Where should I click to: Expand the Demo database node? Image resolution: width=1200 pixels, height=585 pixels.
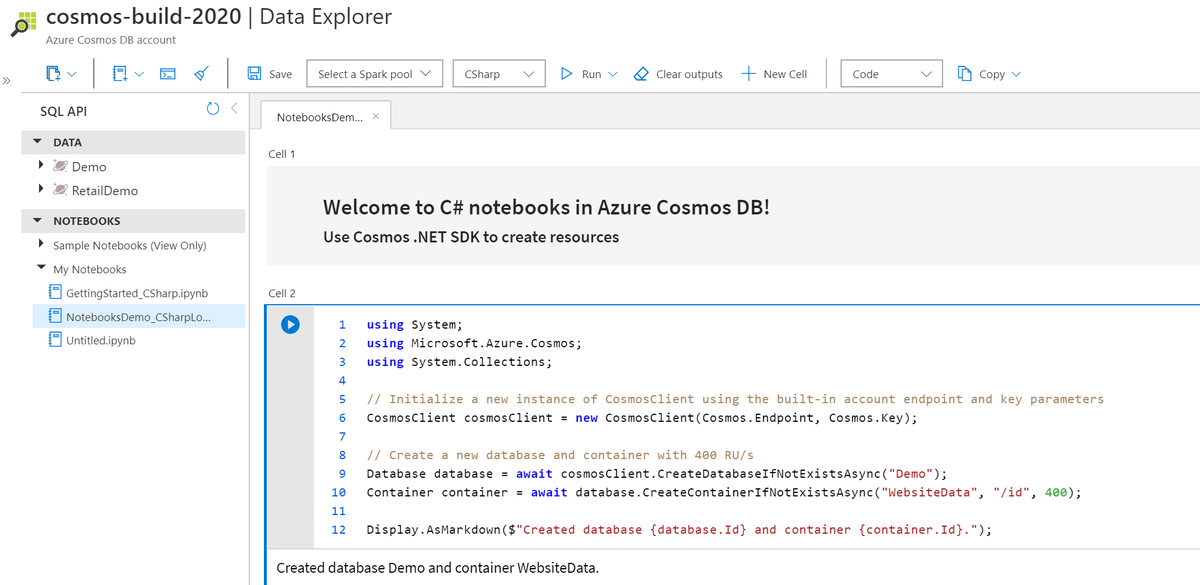pos(41,165)
